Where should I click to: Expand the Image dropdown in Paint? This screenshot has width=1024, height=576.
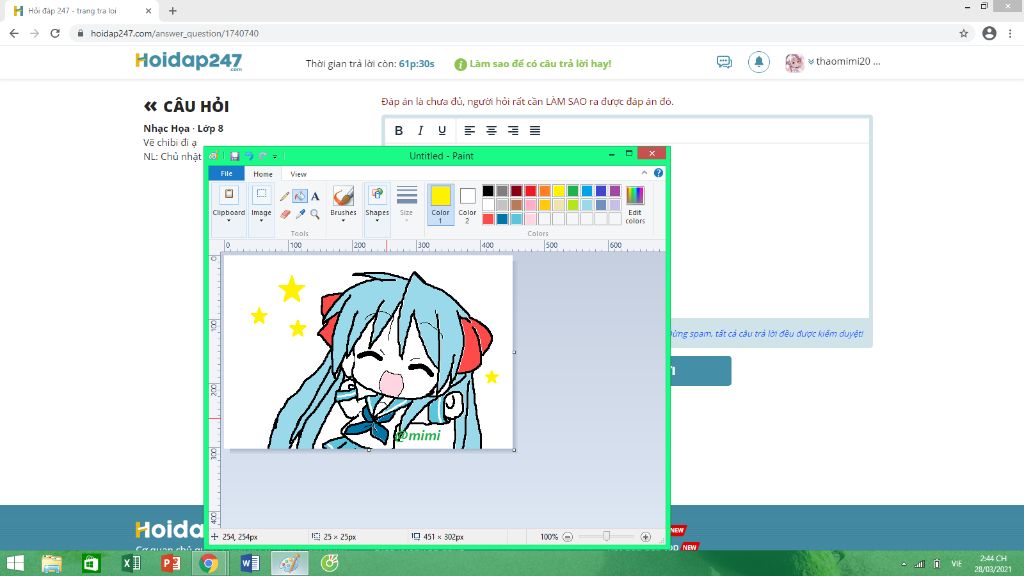[261, 221]
